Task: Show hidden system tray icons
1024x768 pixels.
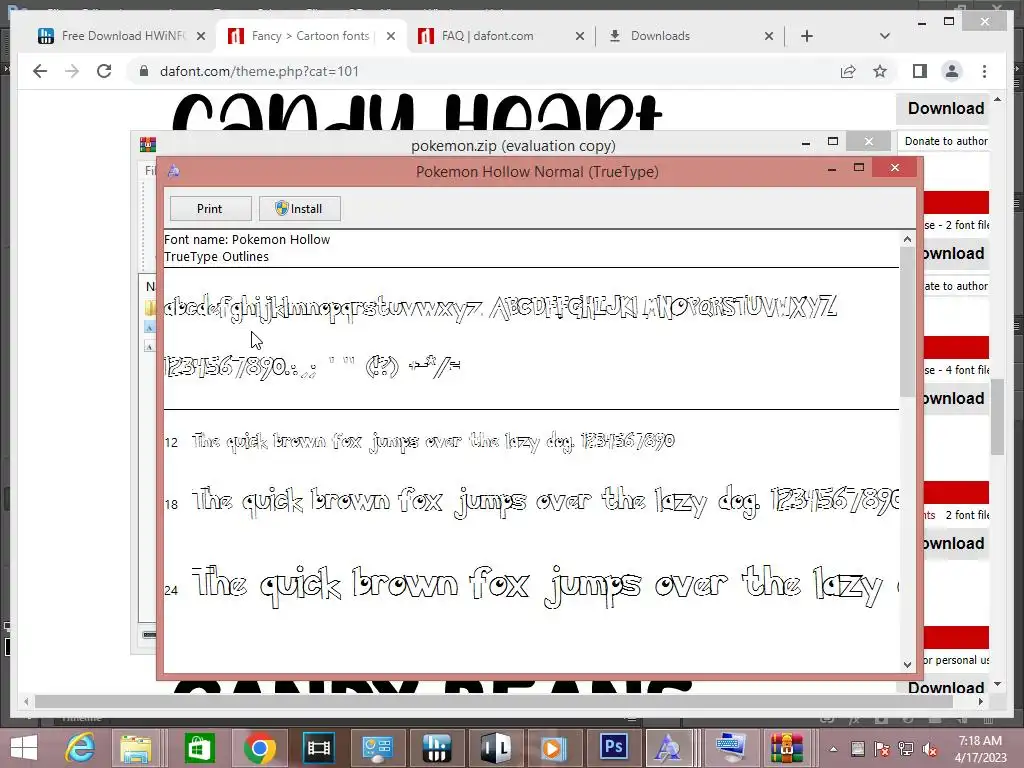Action: coord(833,749)
